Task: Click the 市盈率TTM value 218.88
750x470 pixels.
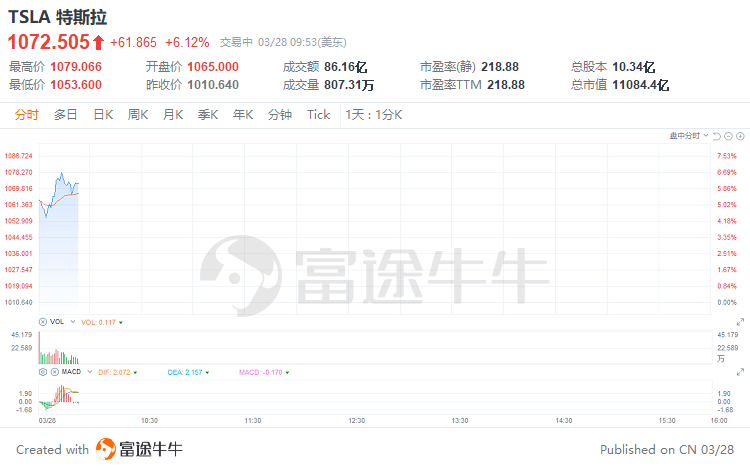Action: pyautogui.click(x=506, y=85)
